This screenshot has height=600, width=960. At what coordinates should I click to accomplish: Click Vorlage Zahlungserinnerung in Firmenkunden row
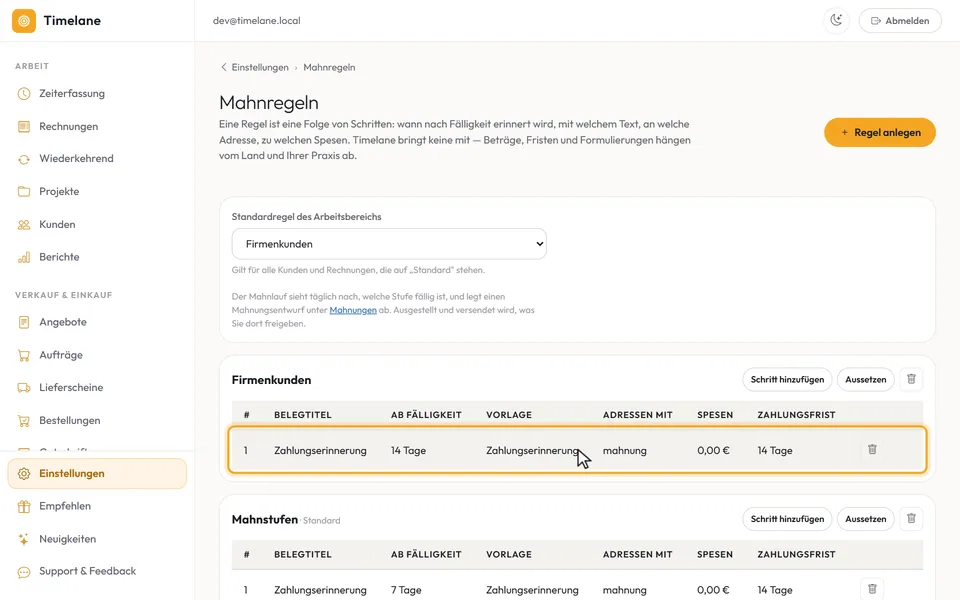[x=532, y=451]
